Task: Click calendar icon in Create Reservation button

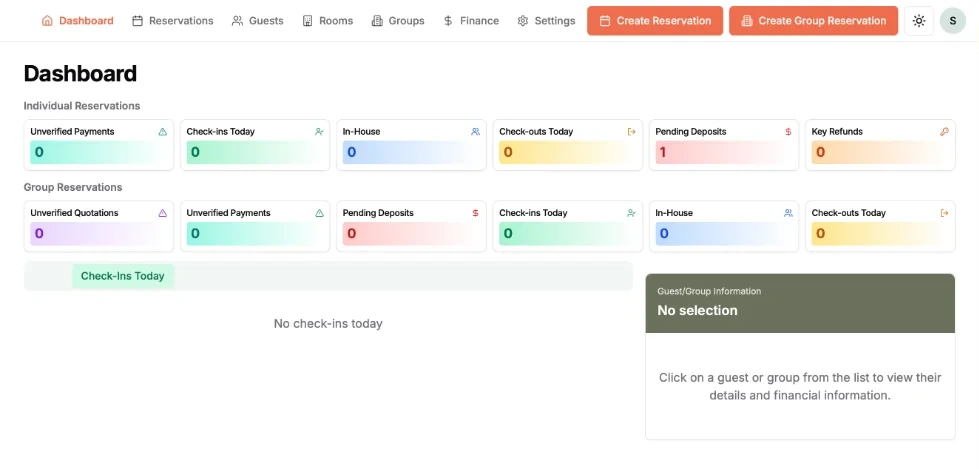Action: (604, 21)
